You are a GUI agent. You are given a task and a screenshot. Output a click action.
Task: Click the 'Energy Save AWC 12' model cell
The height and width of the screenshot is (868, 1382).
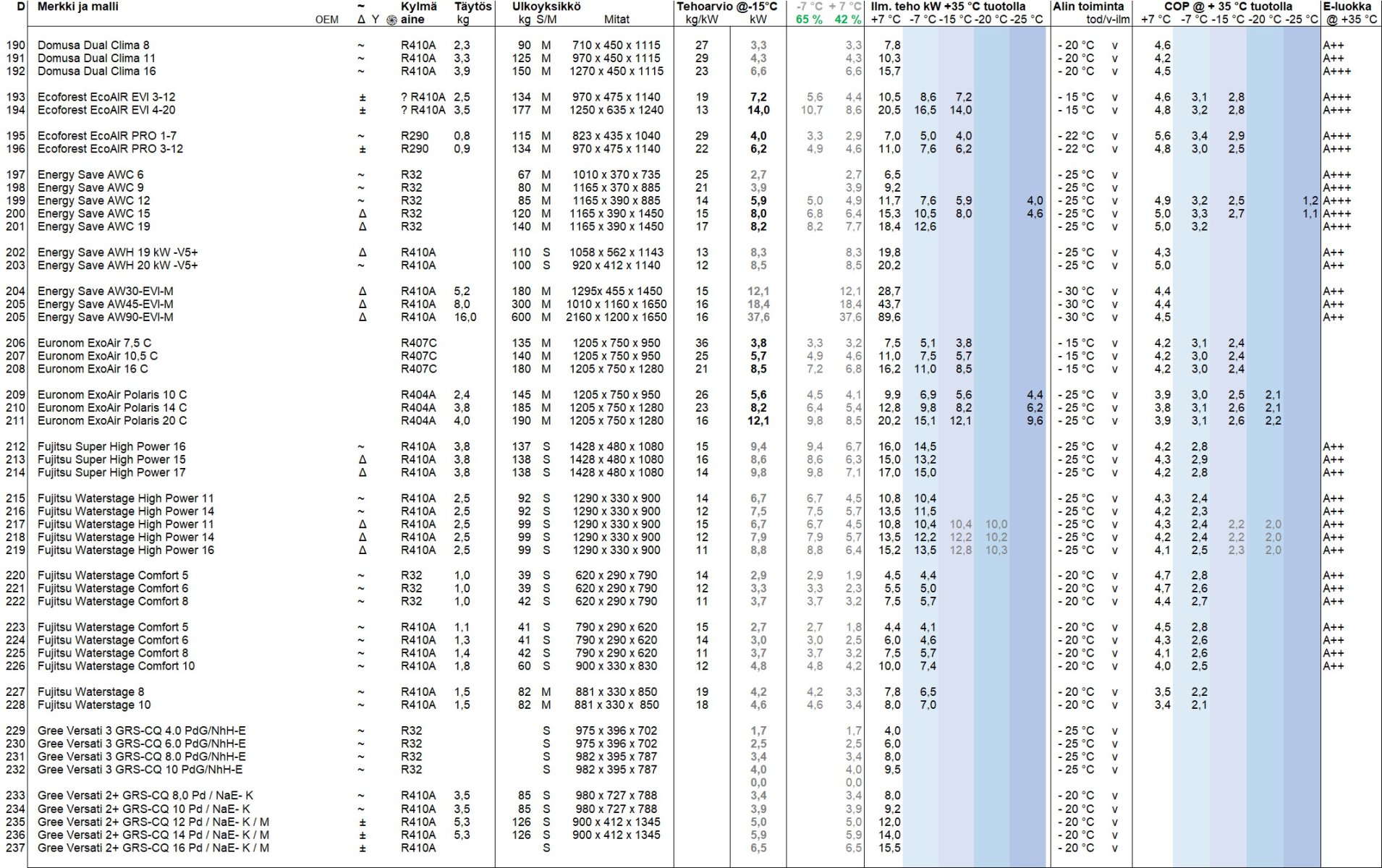point(94,200)
